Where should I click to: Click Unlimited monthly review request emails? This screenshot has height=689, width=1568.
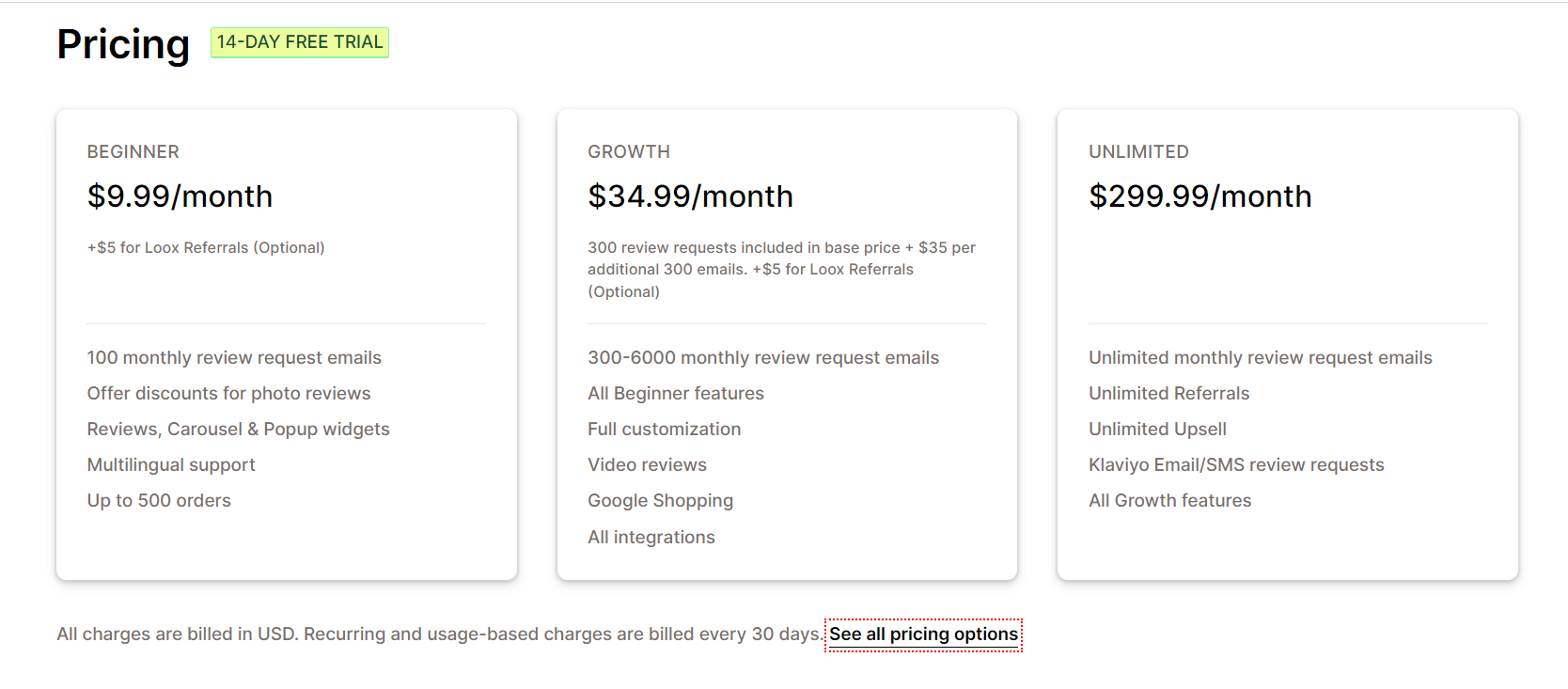pyautogui.click(x=1260, y=358)
